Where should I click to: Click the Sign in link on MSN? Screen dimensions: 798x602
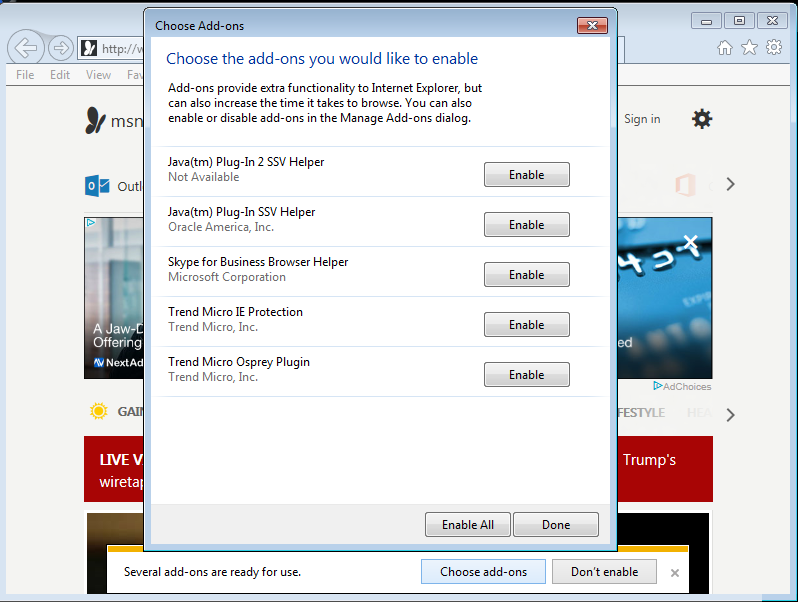pyautogui.click(x=642, y=119)
